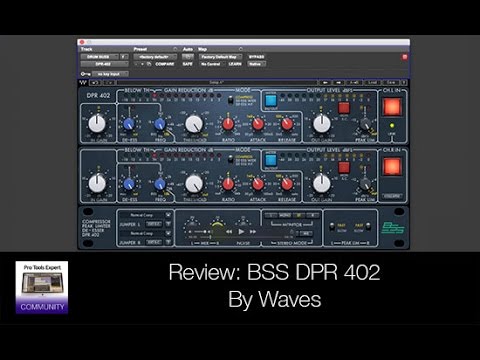This screenshot has height=360, width=480.
Task: Click the Waves logo in the plugin toolbar
Action: click(83, 82)
